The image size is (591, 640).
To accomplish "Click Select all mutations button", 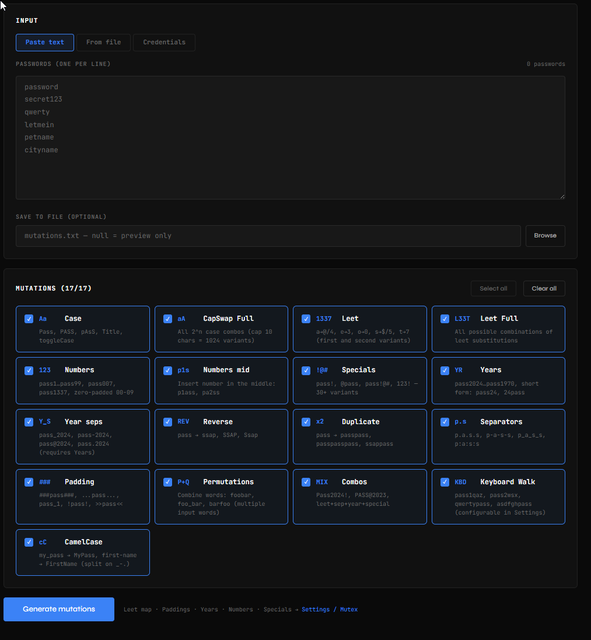I will coord(493,289).
